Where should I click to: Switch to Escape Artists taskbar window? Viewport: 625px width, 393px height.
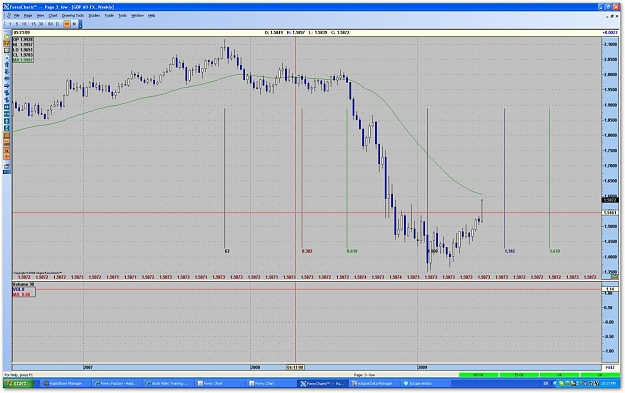pos(425,383)
